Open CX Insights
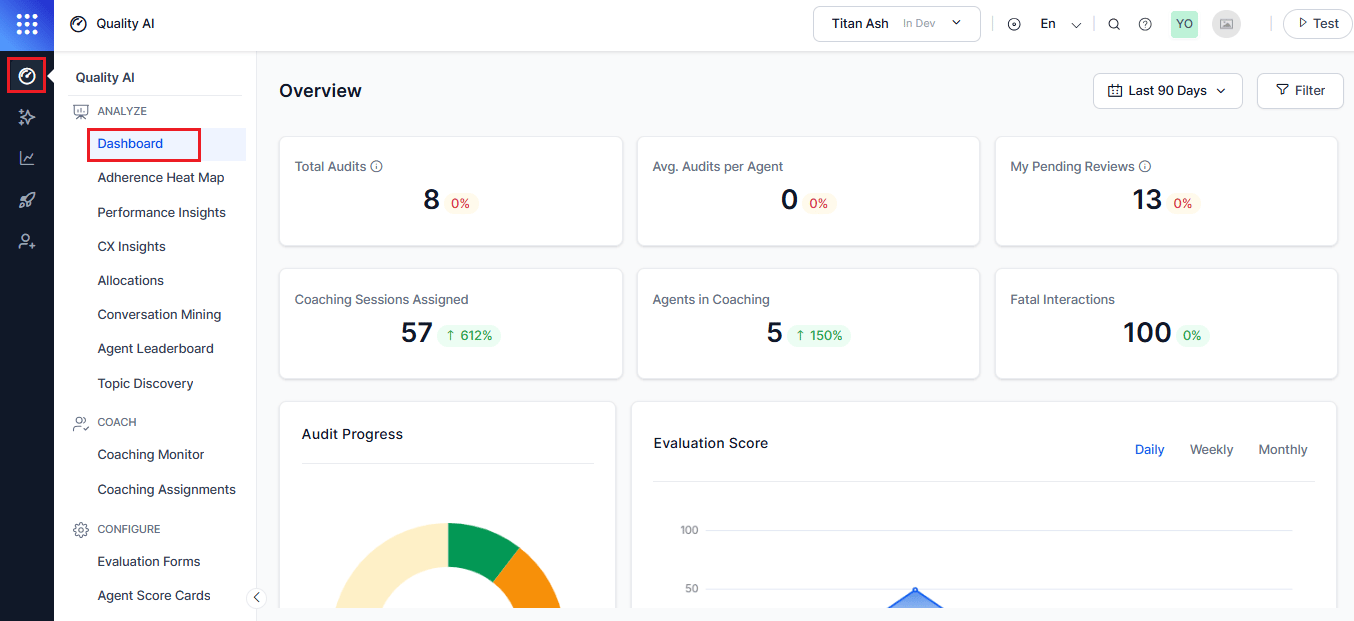Viewport: 1354px width, 621px height. (x=131, y=247)
